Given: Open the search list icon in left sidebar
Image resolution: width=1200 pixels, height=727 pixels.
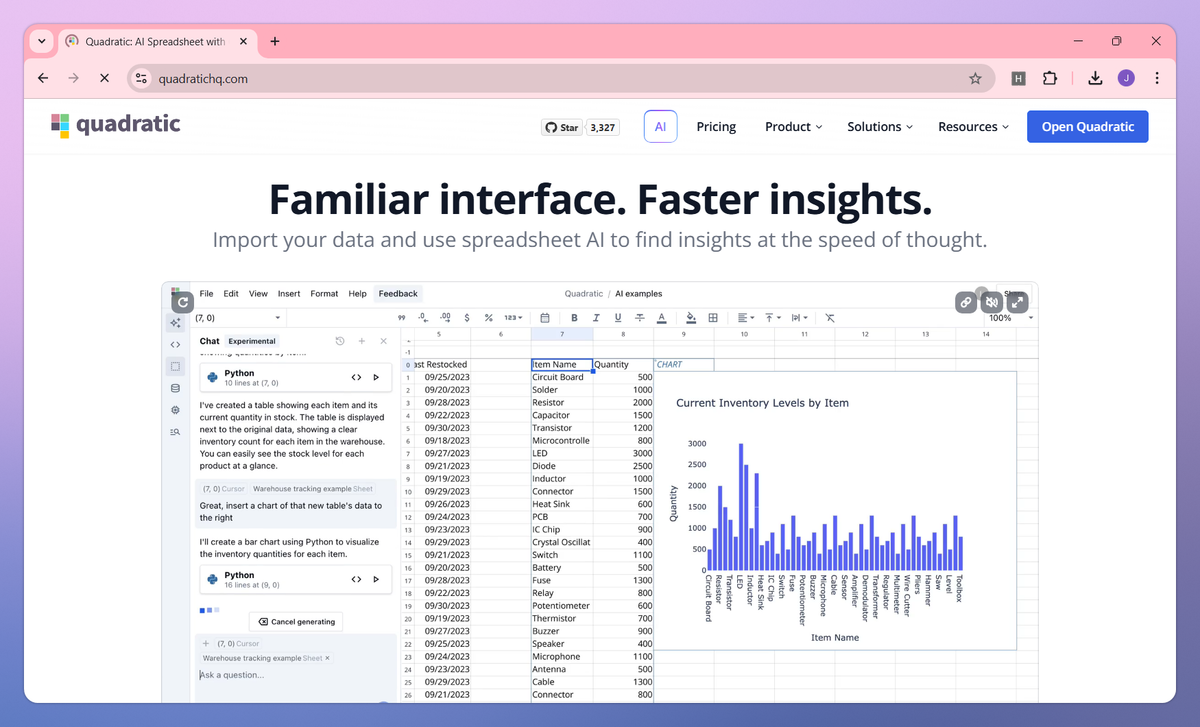Looking at the screenshot, I should (175, 432).
